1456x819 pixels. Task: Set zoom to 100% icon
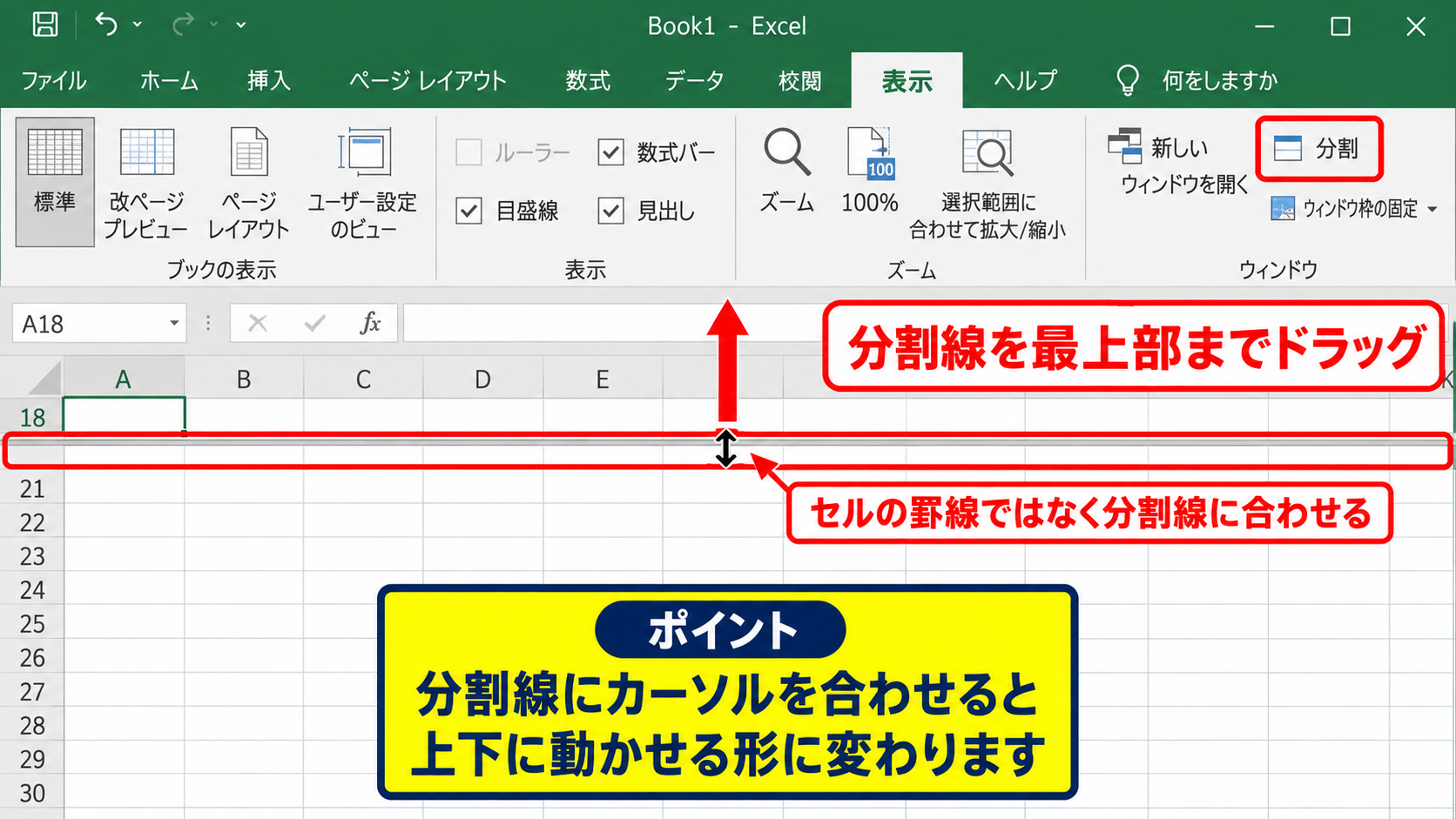point(870,171)
